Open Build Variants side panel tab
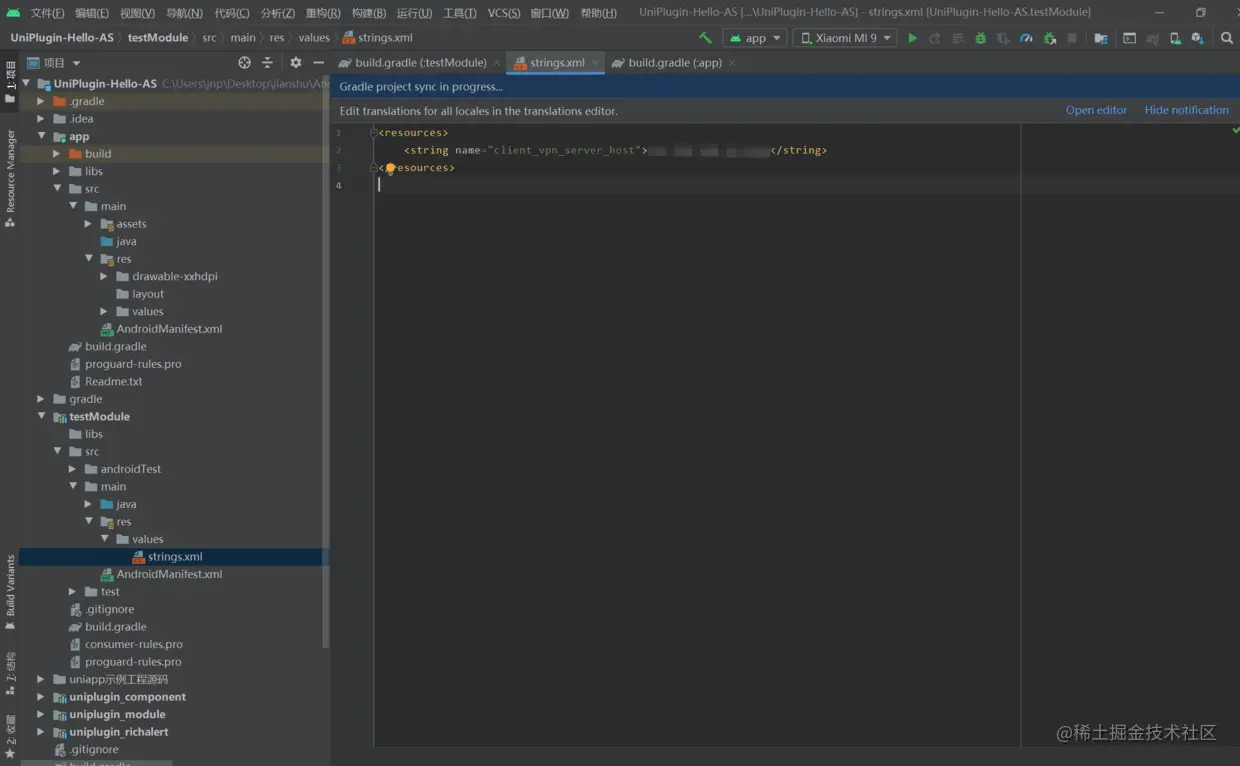Viewport: 1240px width, 766px height. tap(10, 592)
